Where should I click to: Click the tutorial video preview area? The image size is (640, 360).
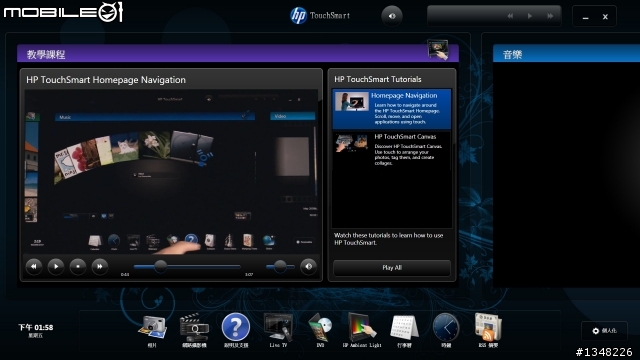171,171
